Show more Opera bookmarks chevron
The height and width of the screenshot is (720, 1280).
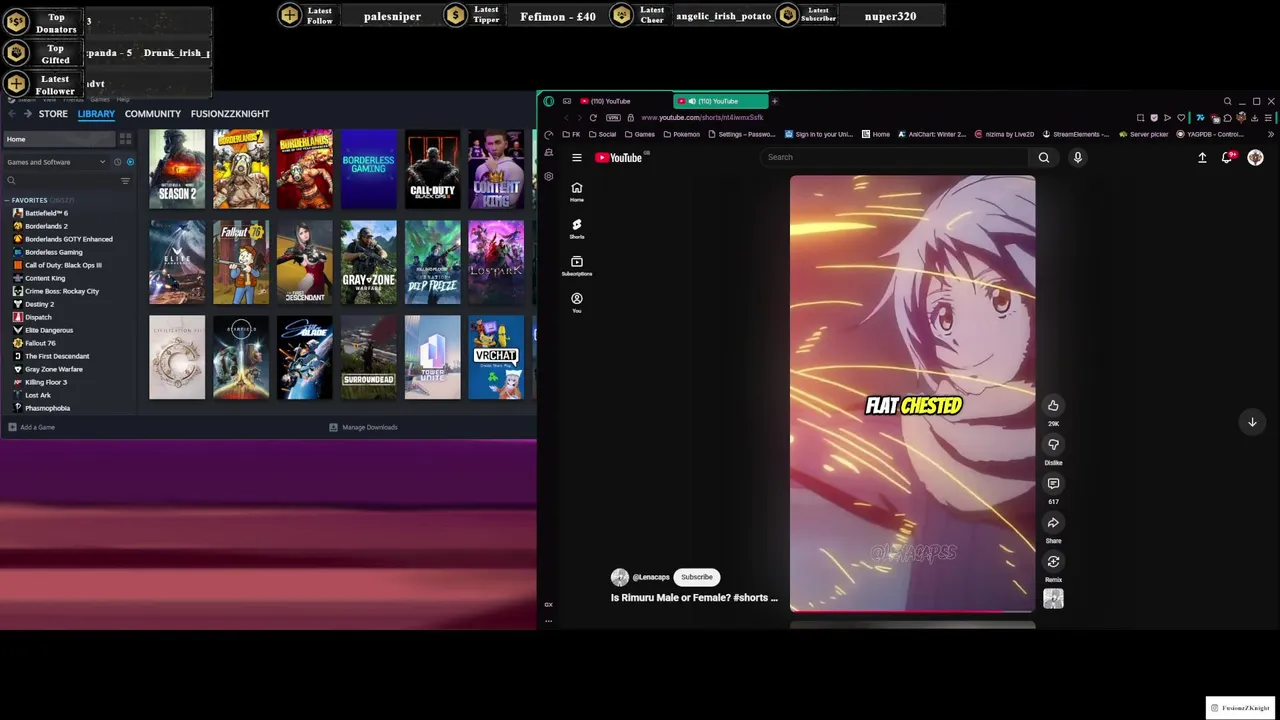pyautogui.click(x=1270, y=134)
